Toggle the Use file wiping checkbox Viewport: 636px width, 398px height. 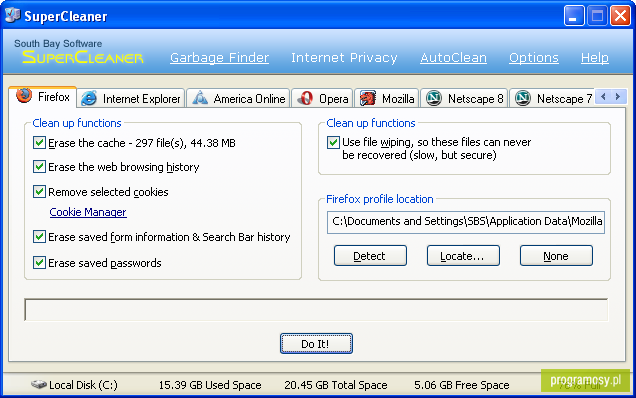point(333,142)
